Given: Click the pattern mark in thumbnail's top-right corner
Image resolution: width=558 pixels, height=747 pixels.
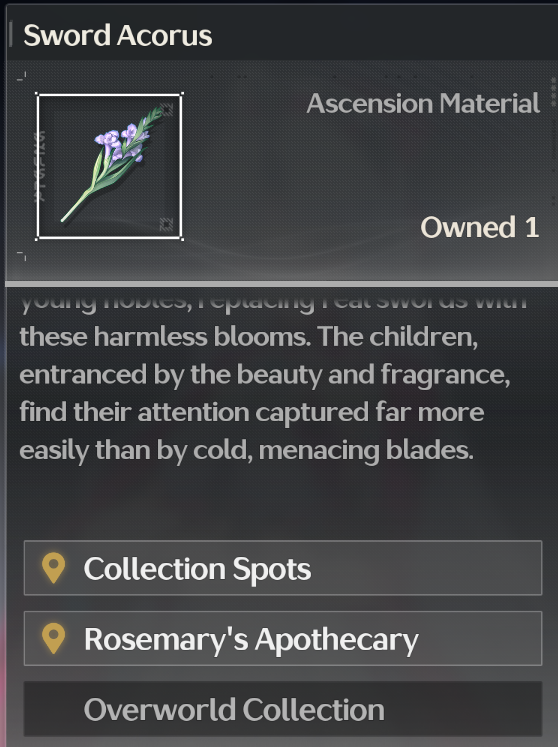Looking at the screenshot, I should point(167,110).
